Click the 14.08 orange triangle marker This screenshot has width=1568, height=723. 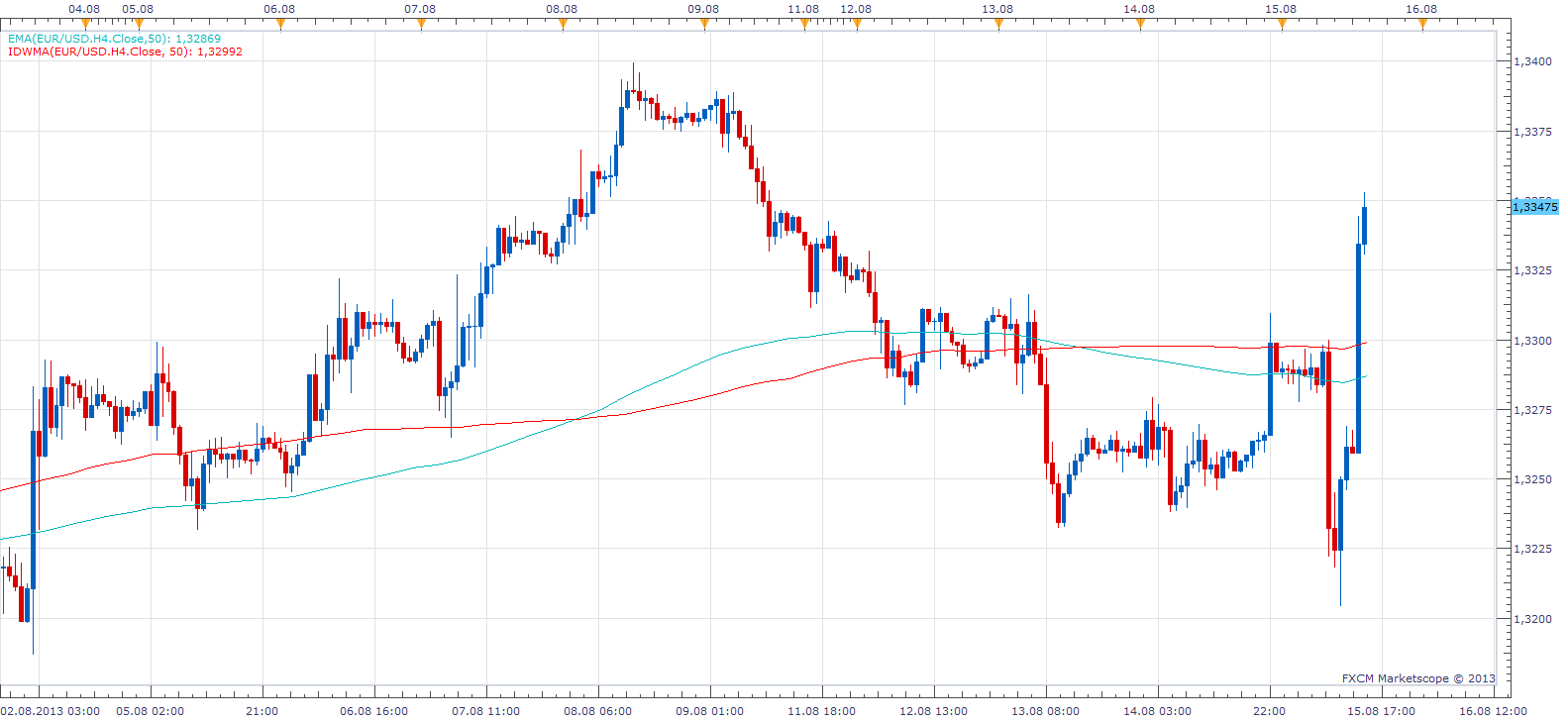1140,23
